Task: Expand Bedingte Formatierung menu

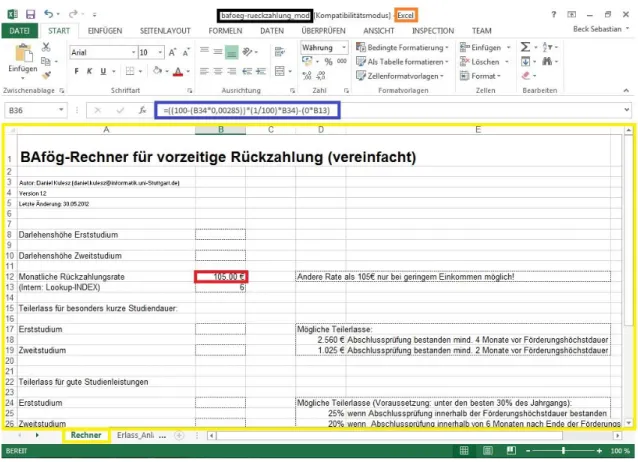Action: pyautogui.click(x=402, y=47)
